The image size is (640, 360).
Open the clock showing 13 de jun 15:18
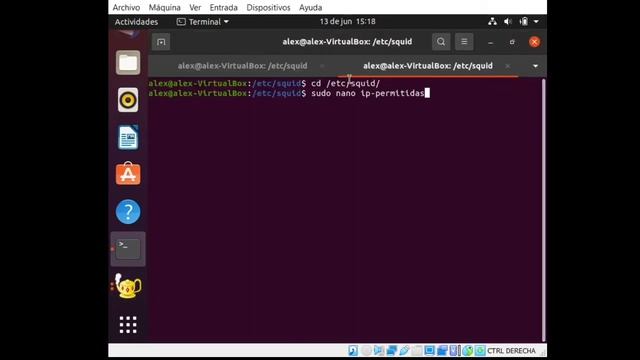347,21
